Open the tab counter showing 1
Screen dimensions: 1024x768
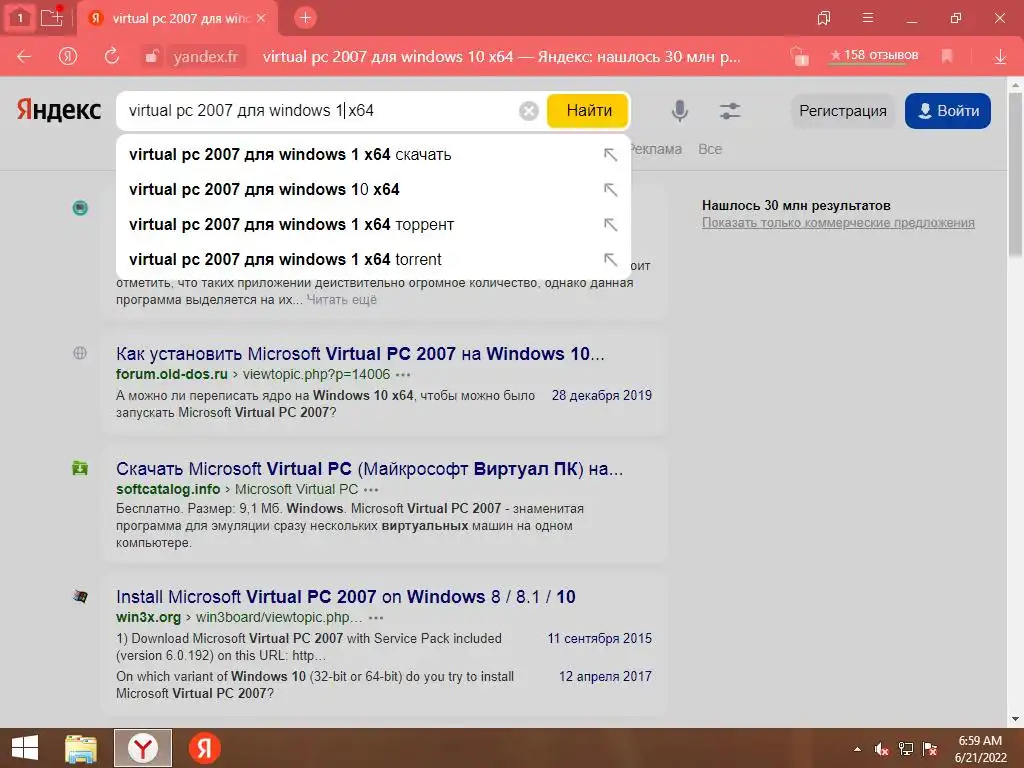[x=20, y=18]
